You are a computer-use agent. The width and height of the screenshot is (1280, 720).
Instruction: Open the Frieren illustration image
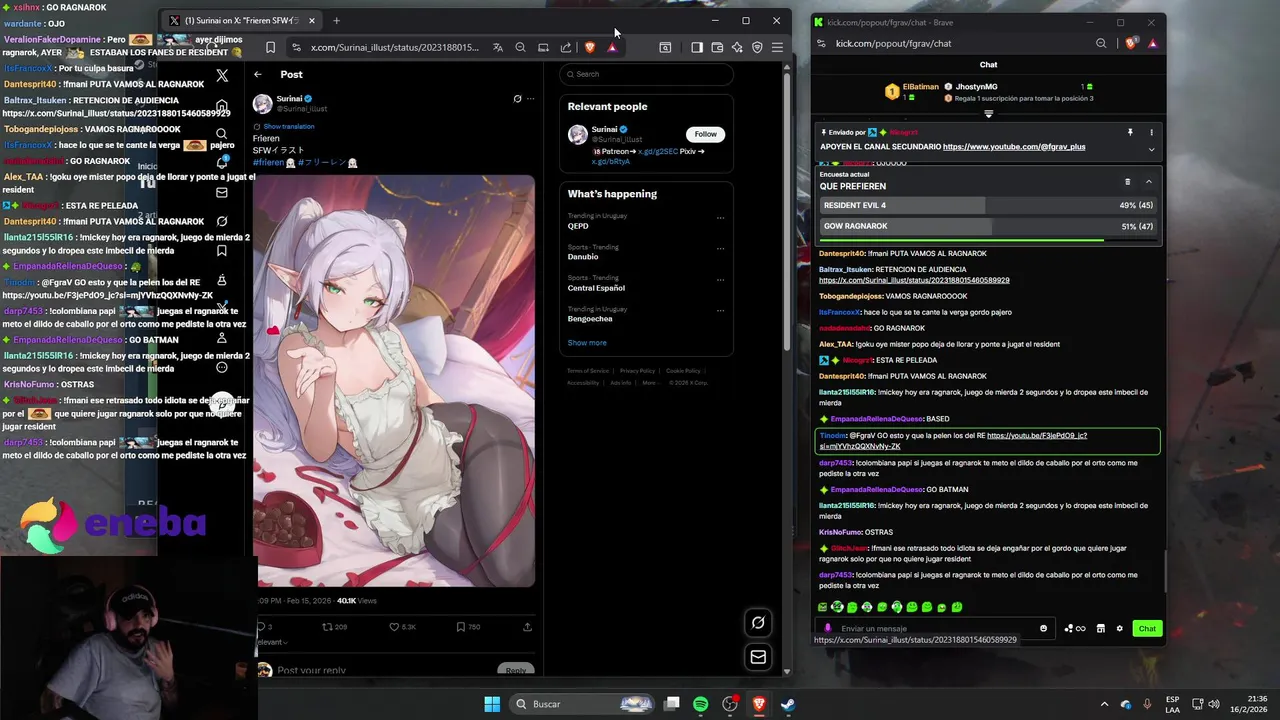click(x=395, y=381)
